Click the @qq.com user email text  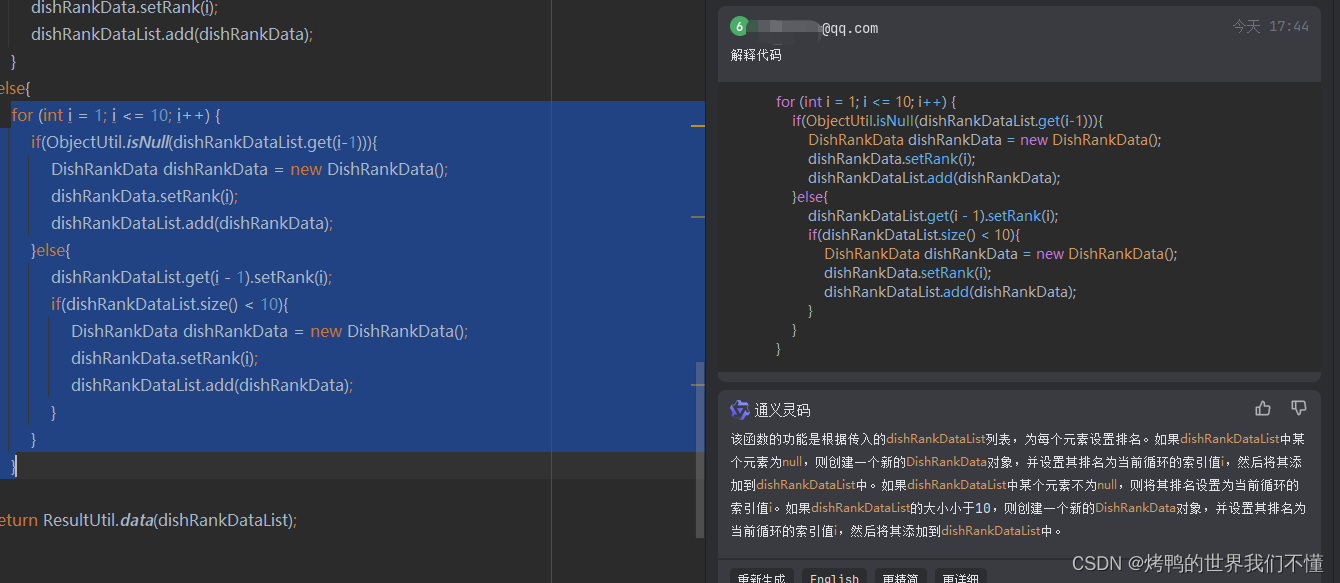[x=849, y=28]
